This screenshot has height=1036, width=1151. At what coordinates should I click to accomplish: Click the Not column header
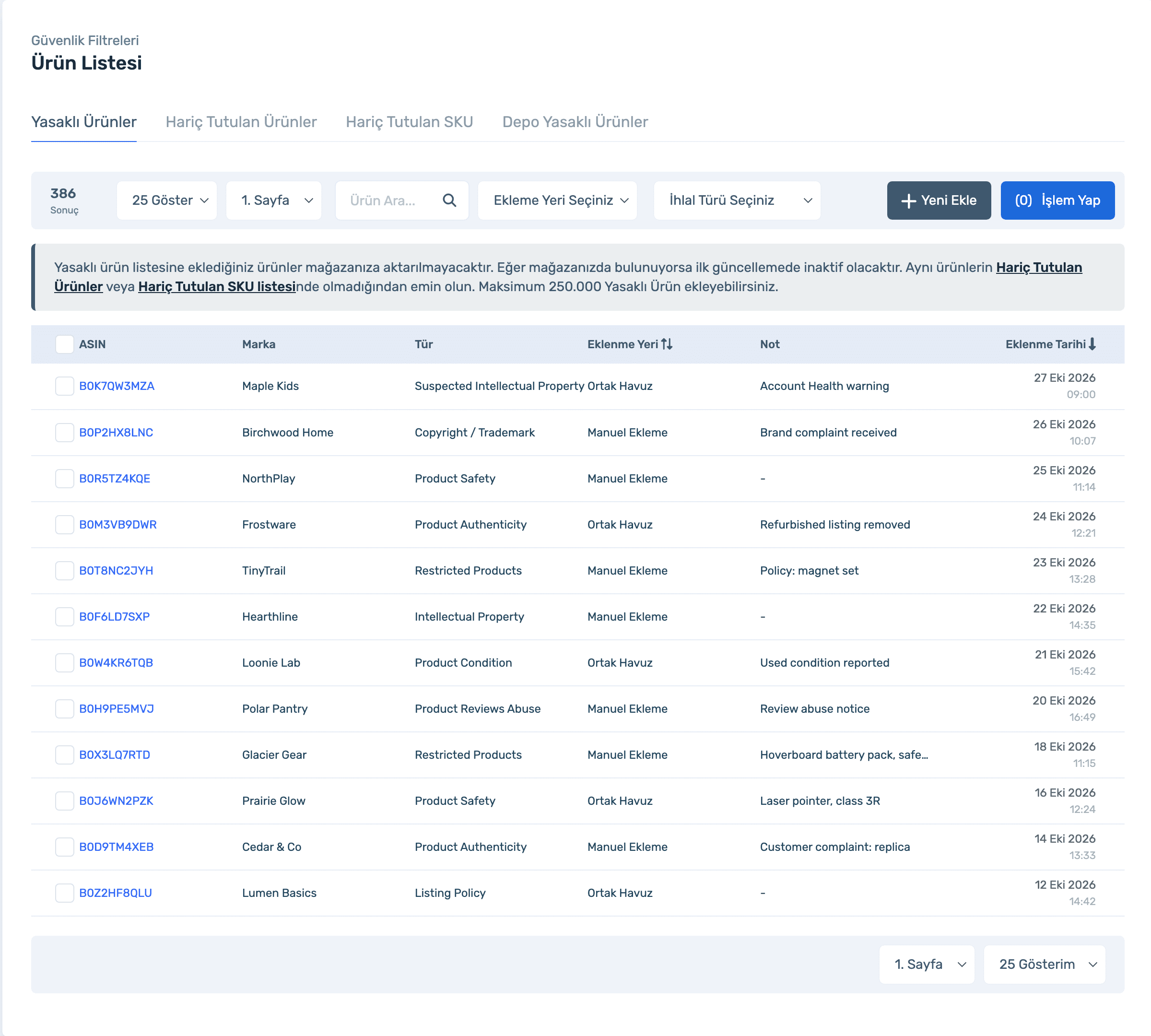click(x=770, y=344)
